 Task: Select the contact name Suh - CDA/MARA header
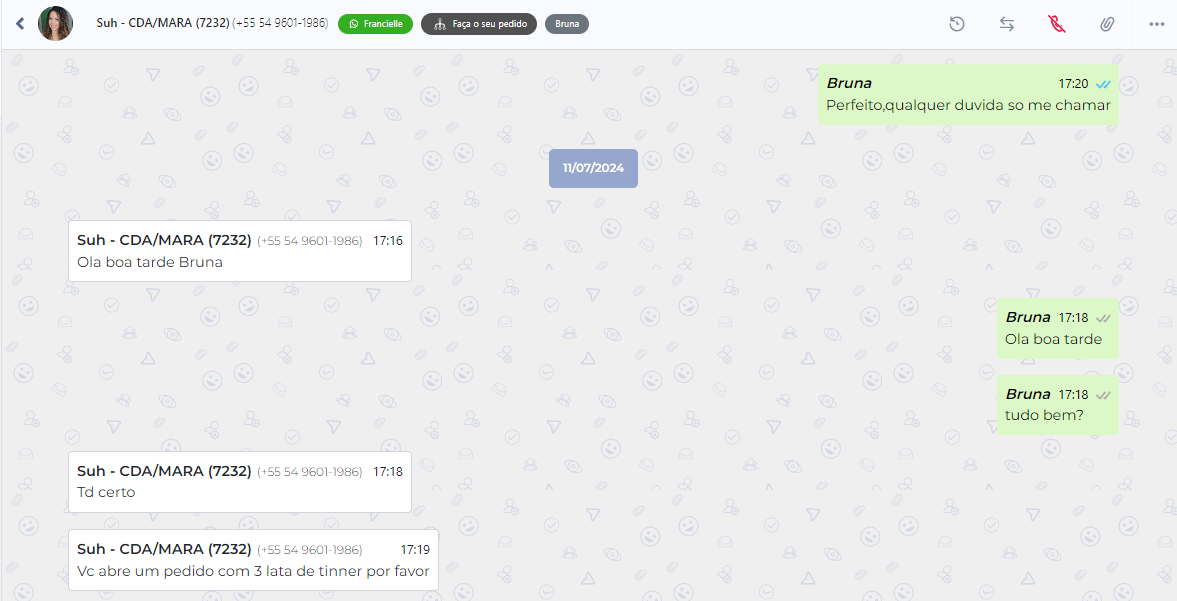point(163,23)
